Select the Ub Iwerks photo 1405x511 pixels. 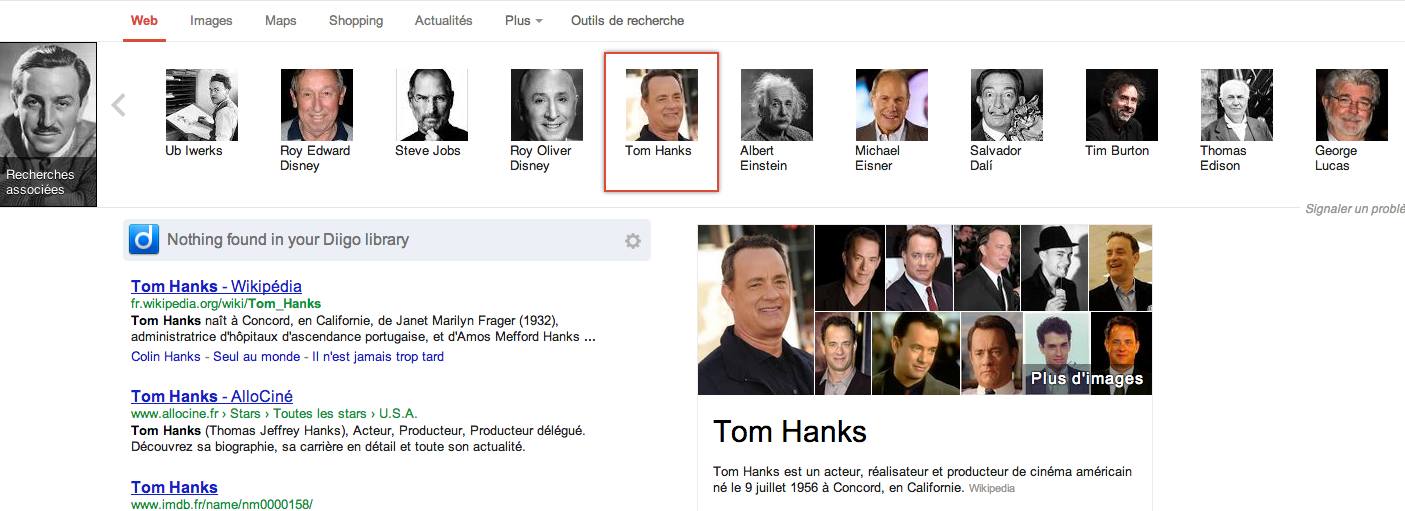[201, 105]
